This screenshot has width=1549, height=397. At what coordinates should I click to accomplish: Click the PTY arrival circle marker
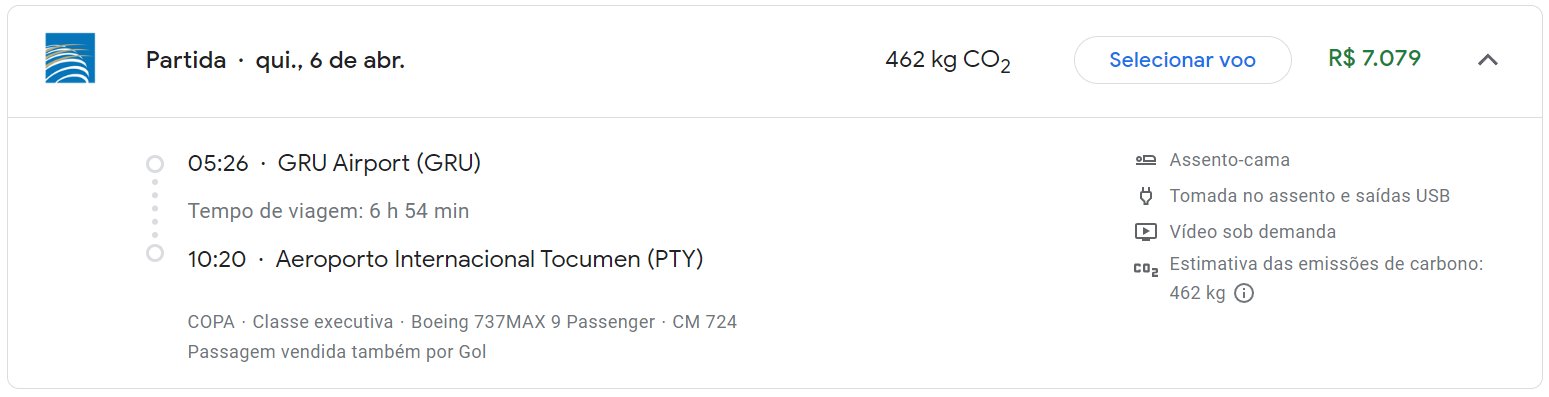click(155, 253)
